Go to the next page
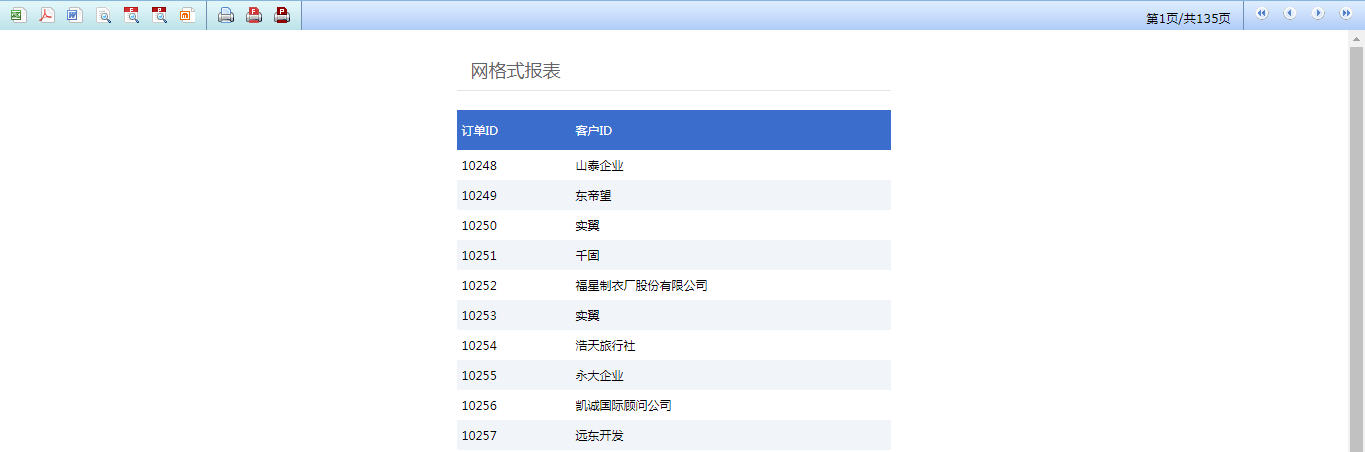Screen dimensions: 1365x452 1318,13
